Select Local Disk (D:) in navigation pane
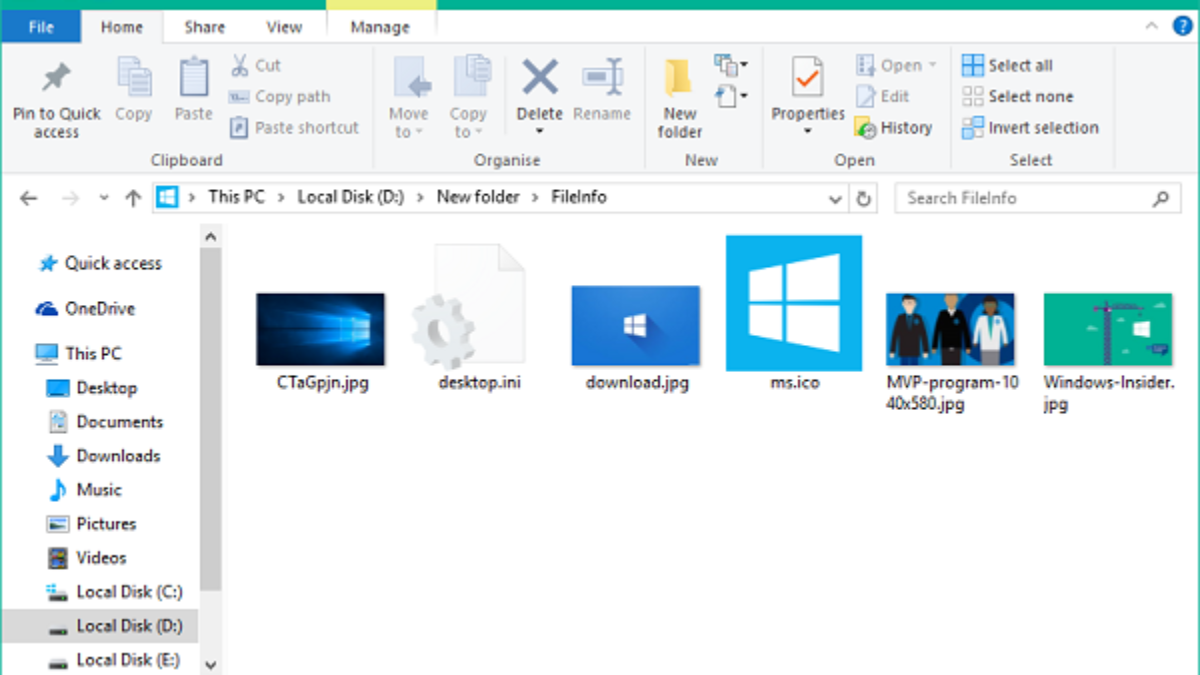This screenshot has width=1200, height=675. [100, 626]
